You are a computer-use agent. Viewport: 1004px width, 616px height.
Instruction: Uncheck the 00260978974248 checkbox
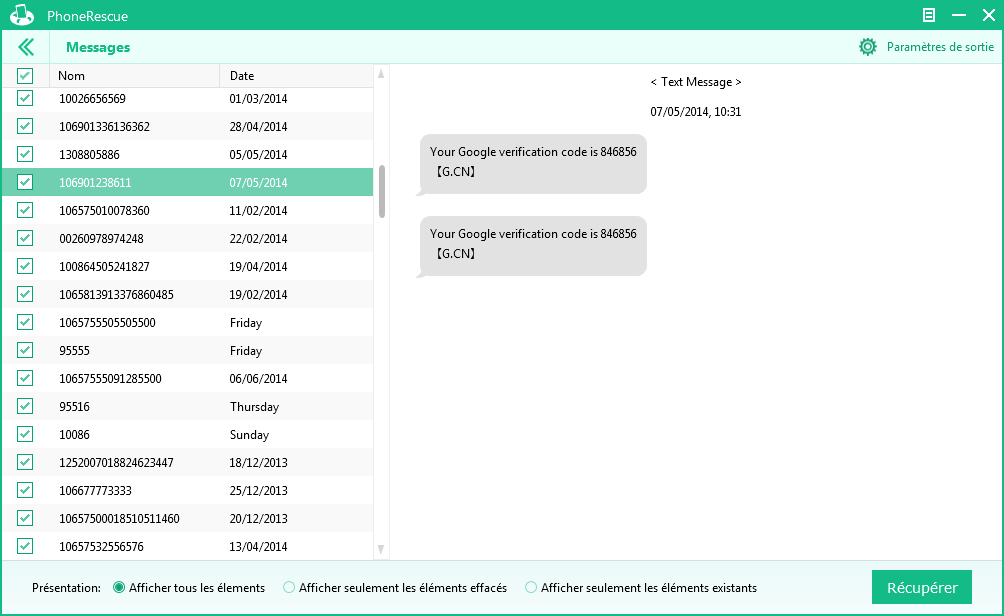click(25, 239)
